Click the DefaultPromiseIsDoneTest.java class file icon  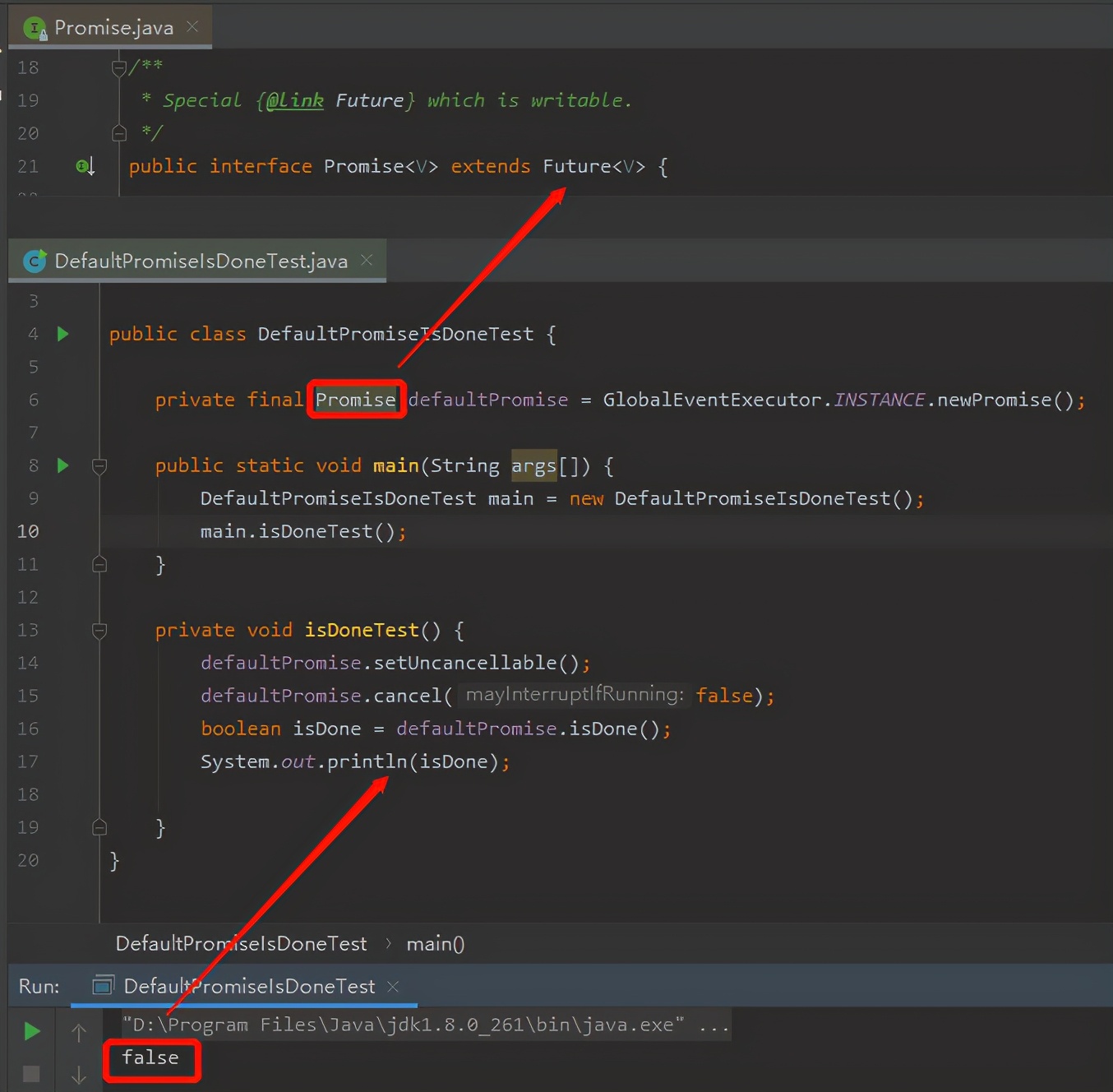coord(35,261)
